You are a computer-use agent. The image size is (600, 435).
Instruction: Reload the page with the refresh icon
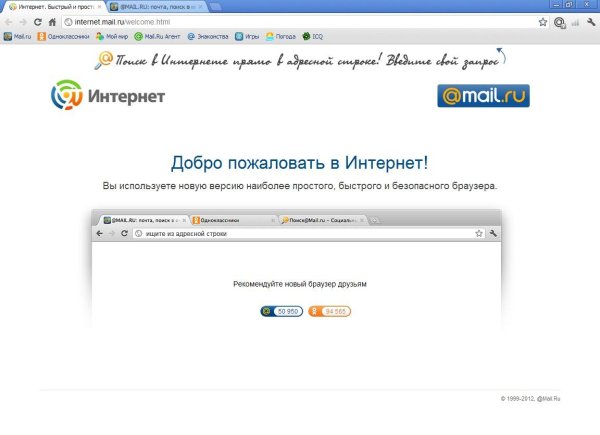38,22
